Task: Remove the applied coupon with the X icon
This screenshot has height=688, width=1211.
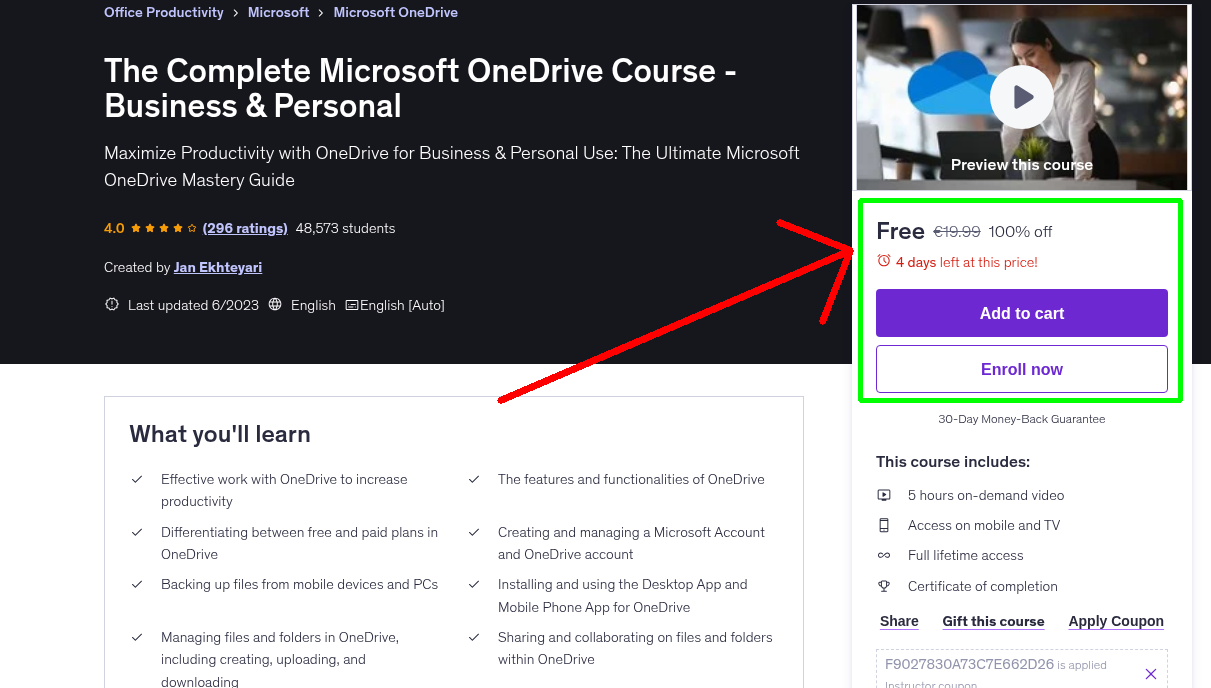Action: (x=1151, y=674)
